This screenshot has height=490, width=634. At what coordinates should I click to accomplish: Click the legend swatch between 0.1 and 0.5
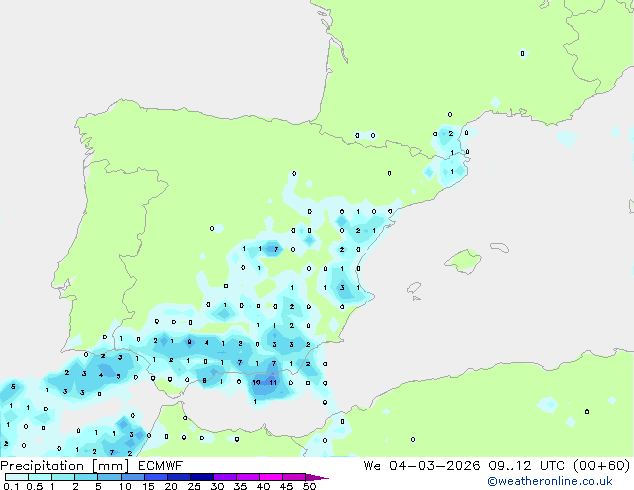coord(17,477)
